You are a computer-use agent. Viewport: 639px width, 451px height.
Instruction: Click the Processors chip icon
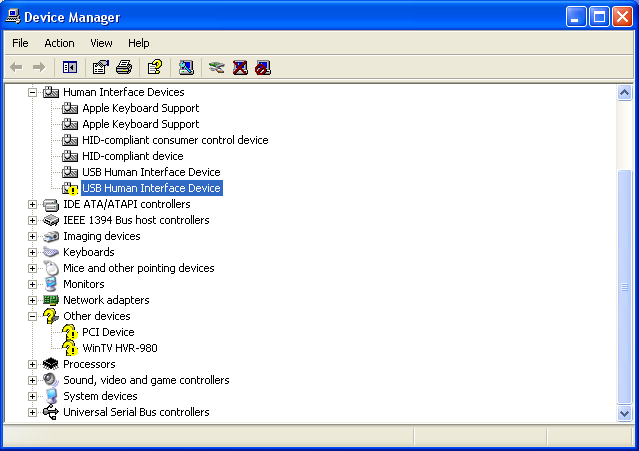(x=51, y=364)
